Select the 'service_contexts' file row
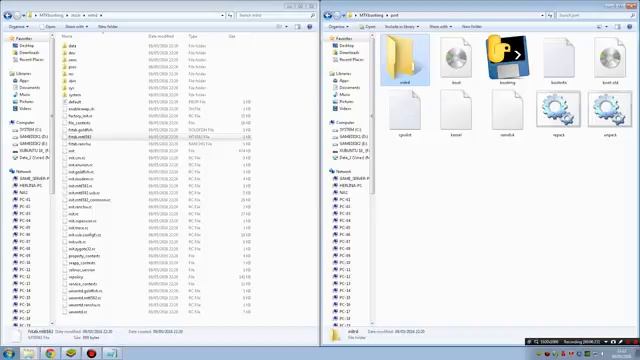Screen dimensions: 640x360 click(x=156, y=284)
